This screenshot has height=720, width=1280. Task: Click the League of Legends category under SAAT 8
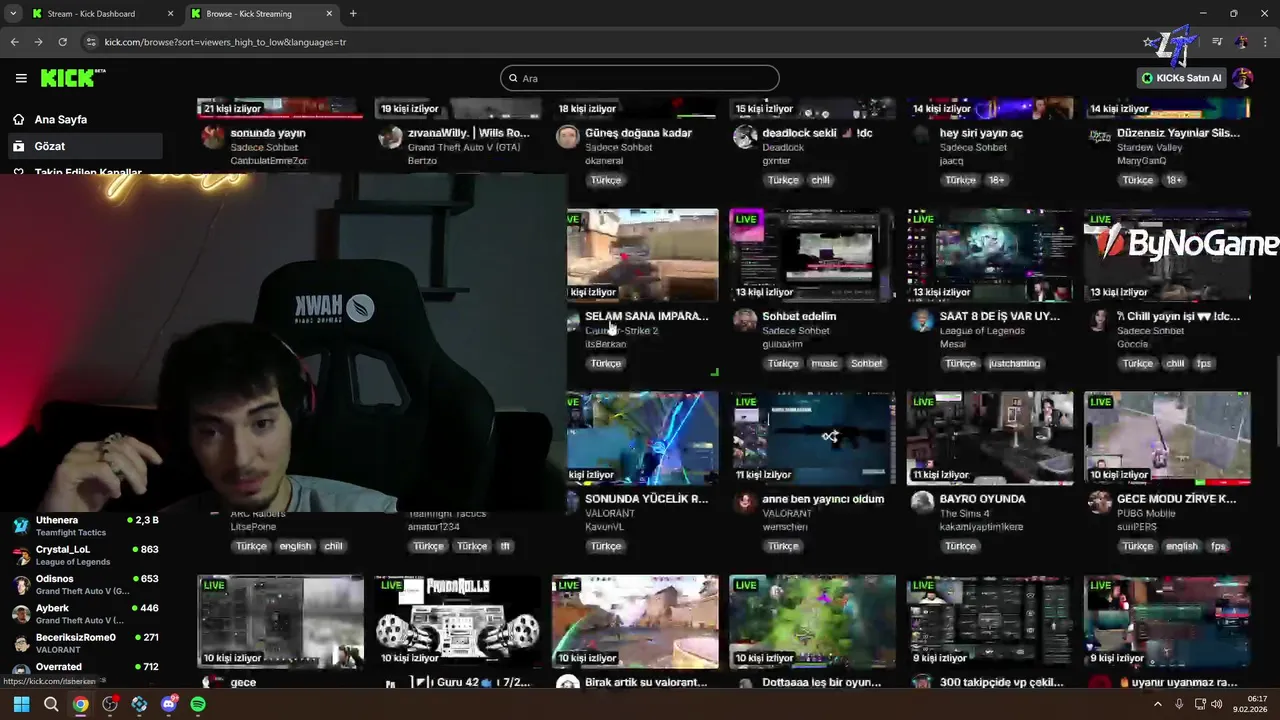(982, 331)
